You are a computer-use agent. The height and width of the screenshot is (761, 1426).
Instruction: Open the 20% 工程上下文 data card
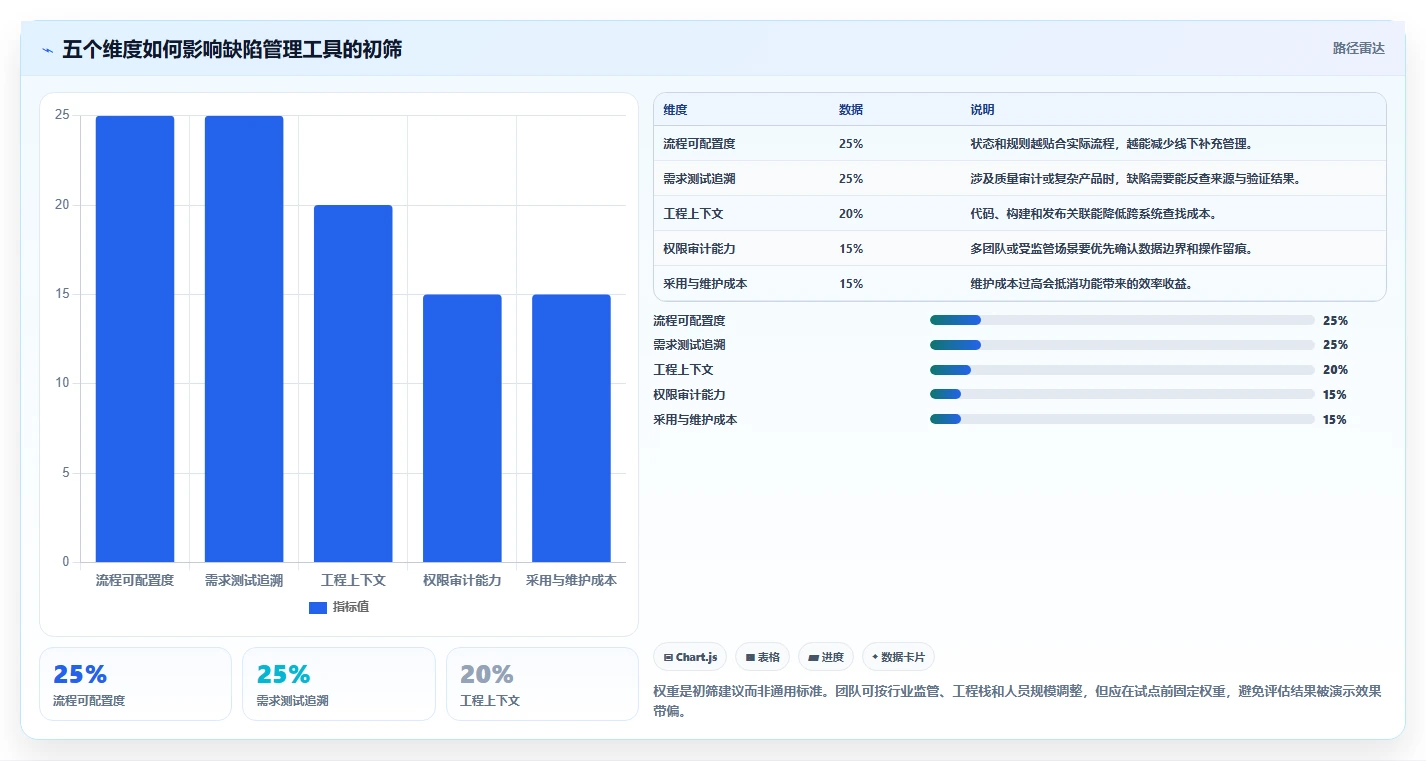pyautogui.click(x=542, y=684)
